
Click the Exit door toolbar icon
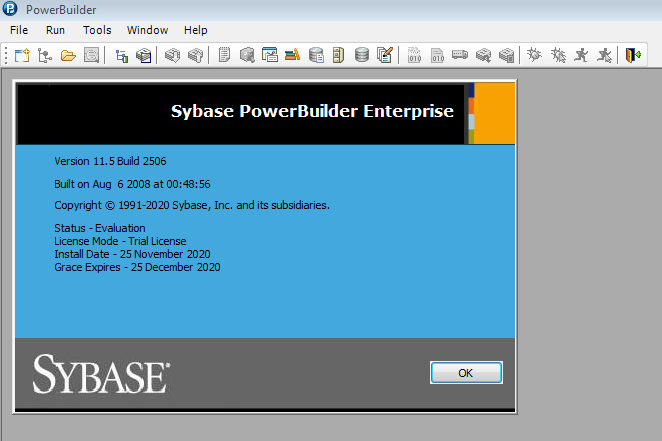tap(633, 55)
